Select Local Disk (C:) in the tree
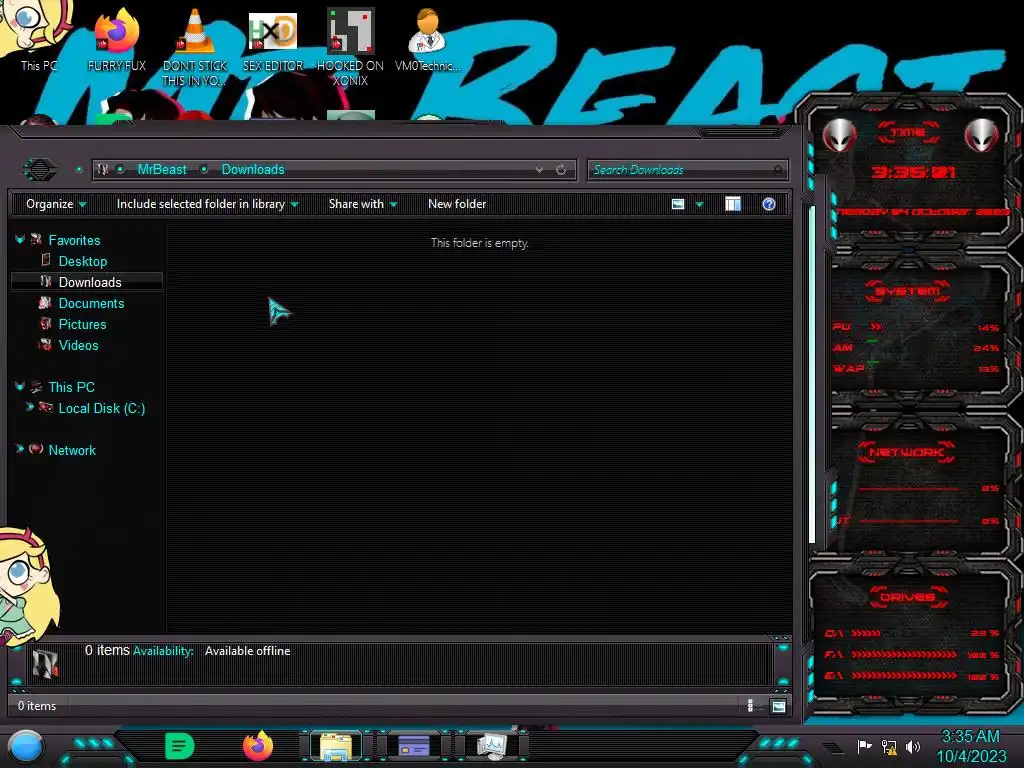 [101, 408]
